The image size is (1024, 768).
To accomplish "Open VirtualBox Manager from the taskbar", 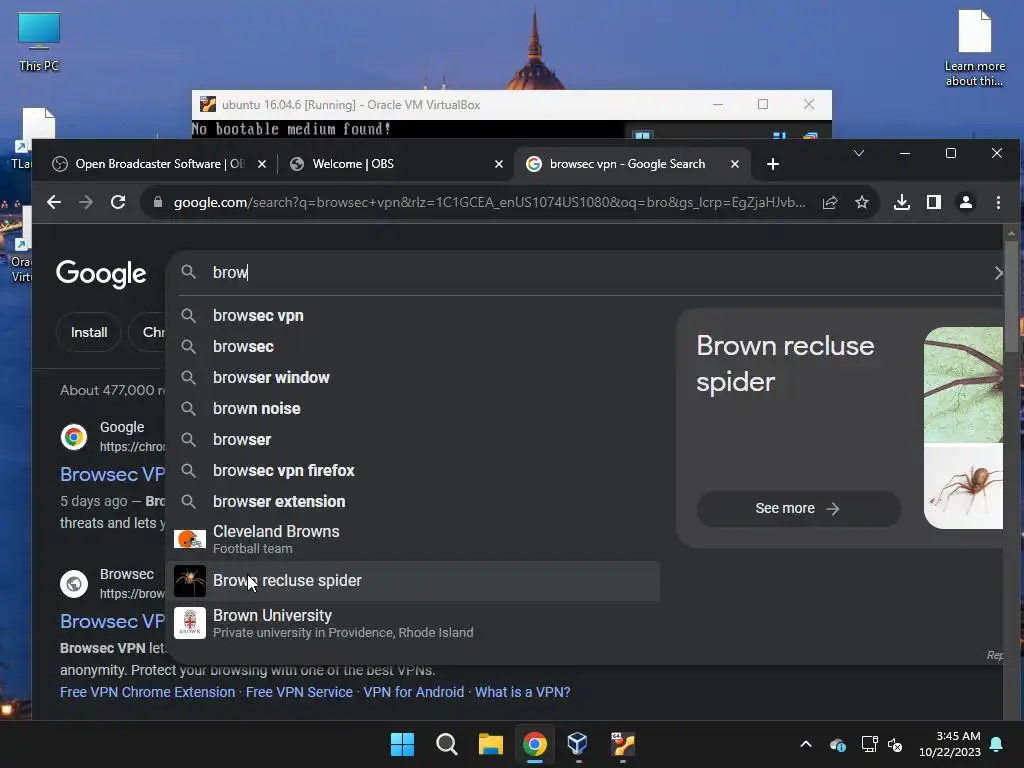I will [578, 744].
